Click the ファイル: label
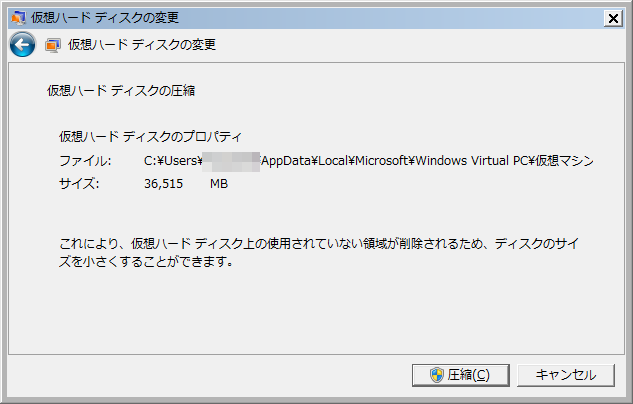This screenshot has width=633, height=404. pos(85,161)
